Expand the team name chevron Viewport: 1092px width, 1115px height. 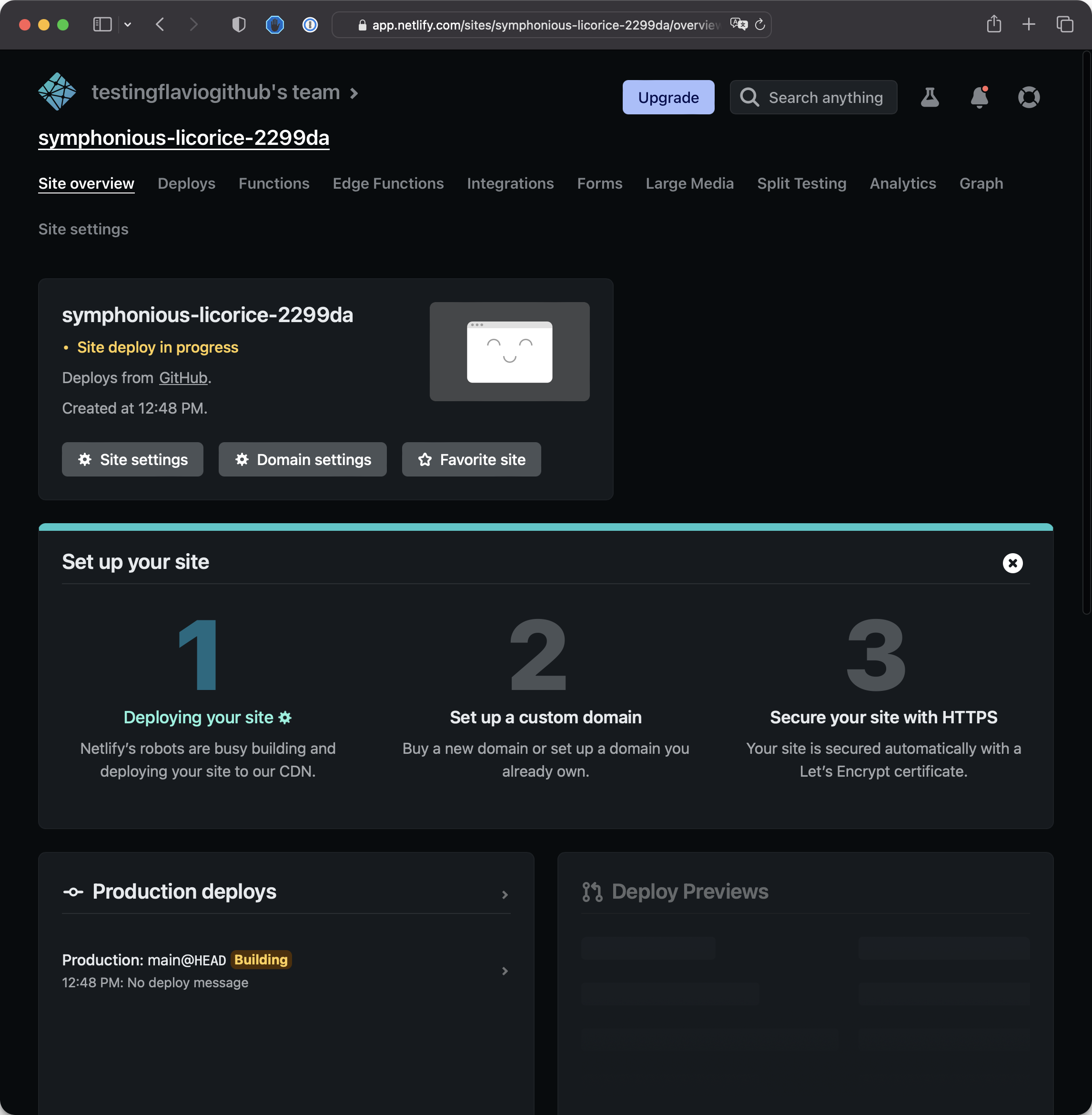[x=354, y=93]
